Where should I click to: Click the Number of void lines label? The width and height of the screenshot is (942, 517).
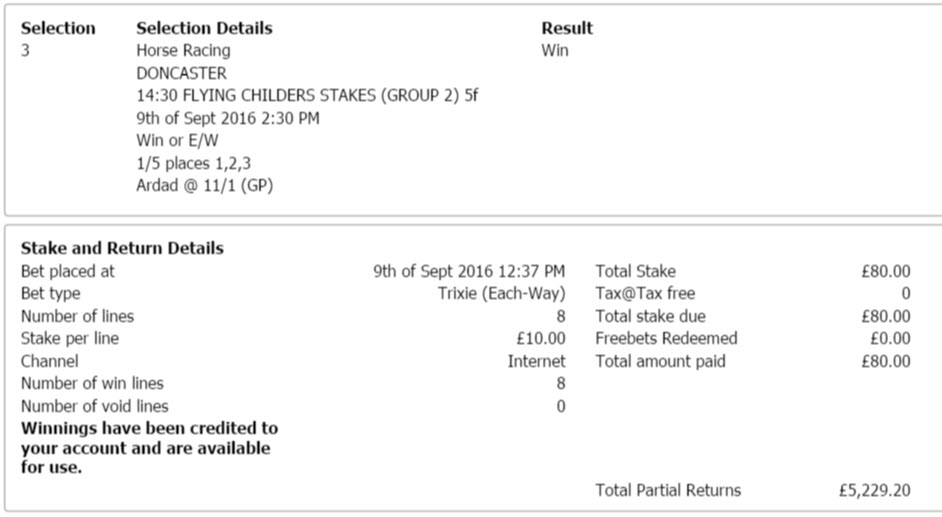pyautogui.click(x=94, y=407)
